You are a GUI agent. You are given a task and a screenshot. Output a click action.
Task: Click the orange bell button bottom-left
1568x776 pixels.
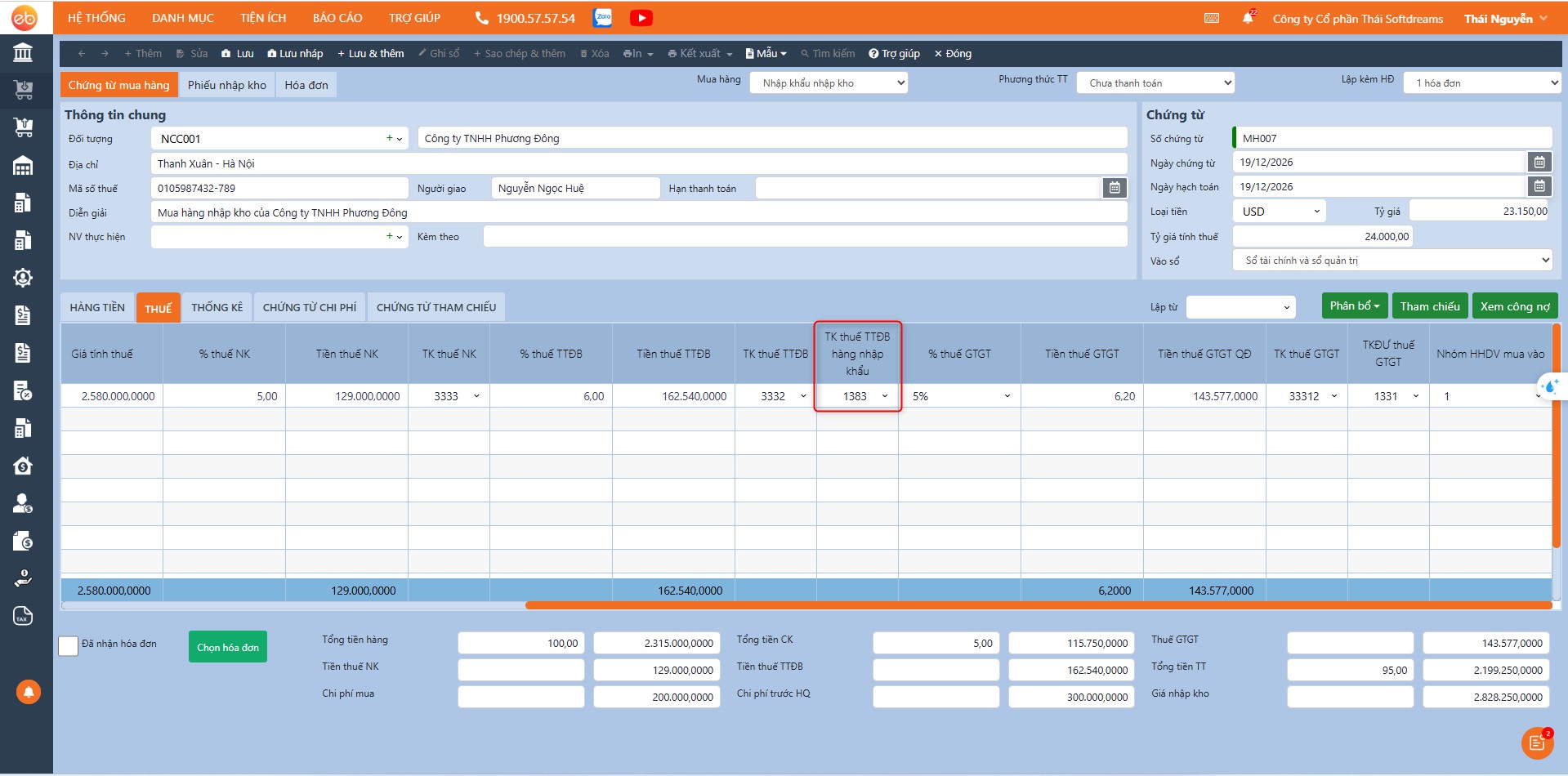29,692
